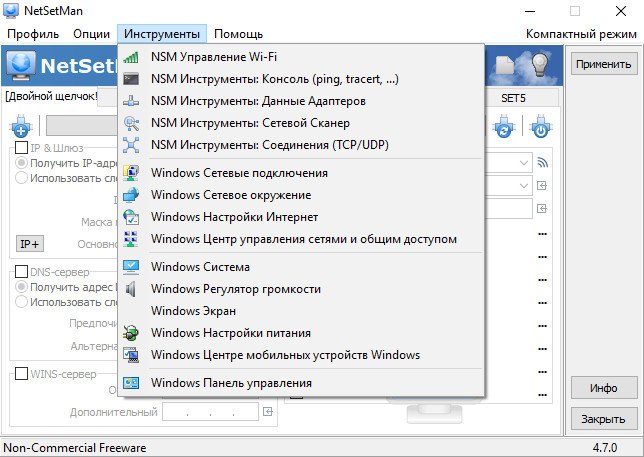Click the Применить button
Viewport: 644px width, 457px height.
click(603, 64)
